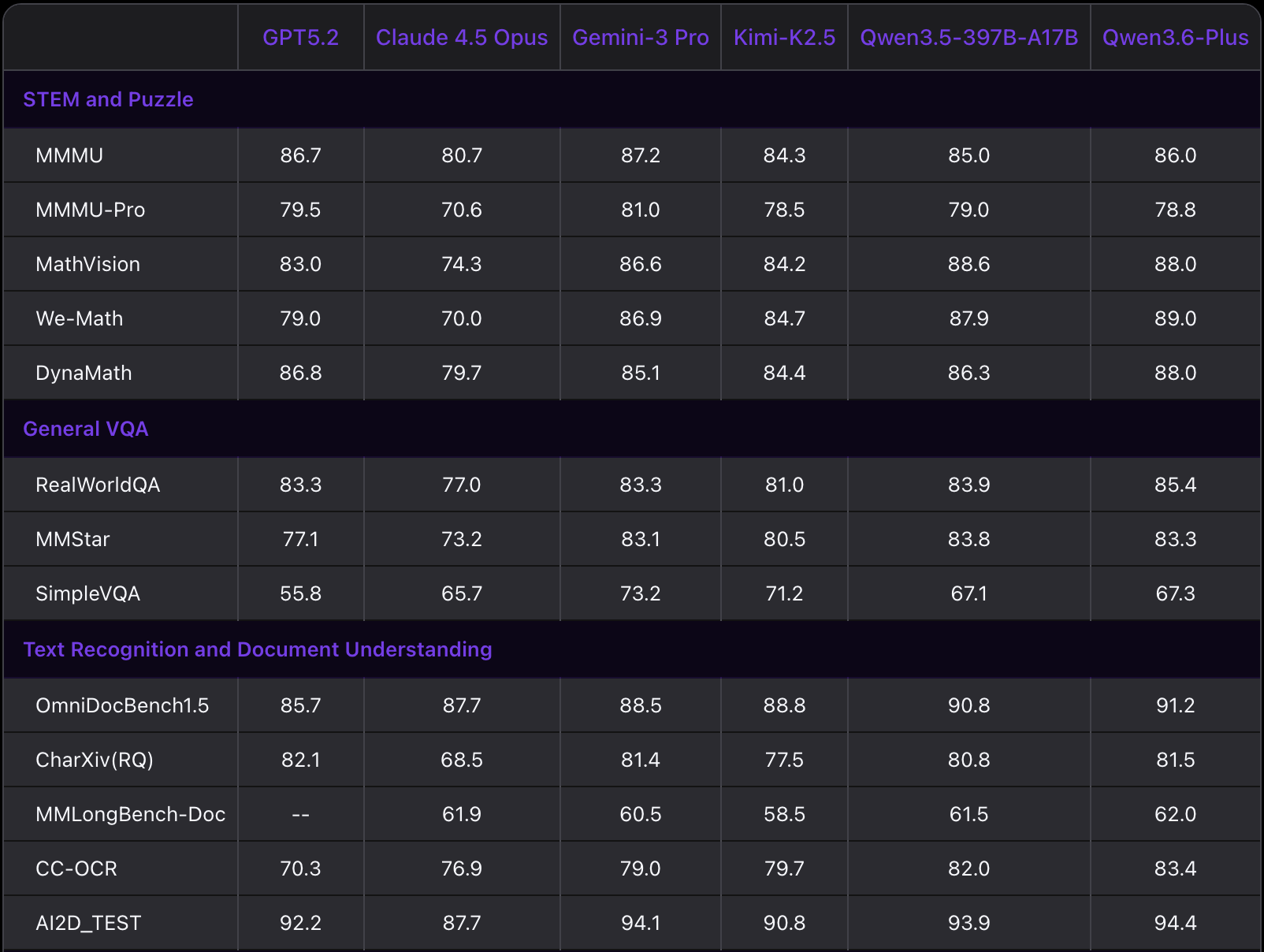Click the MMMU-Pro row label
Image resolution: width=1264 pixels, height=952 pixels.
click(91, 210)
